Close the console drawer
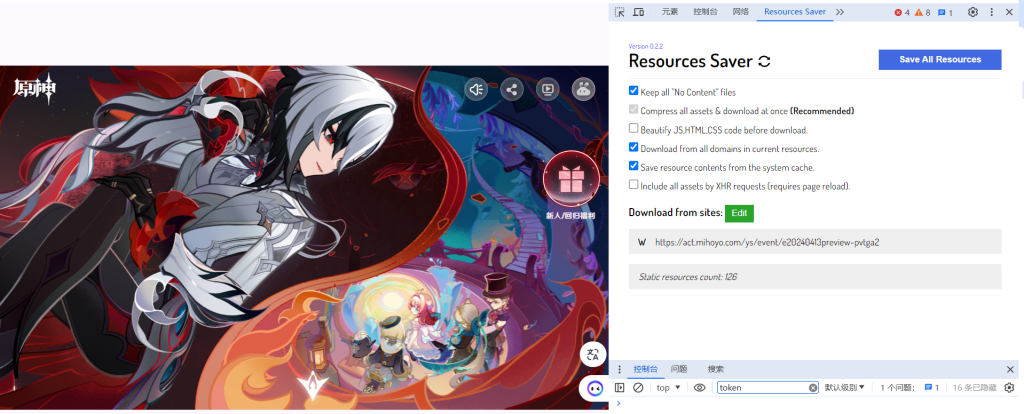The width and height of the screenshot is (1024, 414). pyautogui.click(x=1010, y=370)
